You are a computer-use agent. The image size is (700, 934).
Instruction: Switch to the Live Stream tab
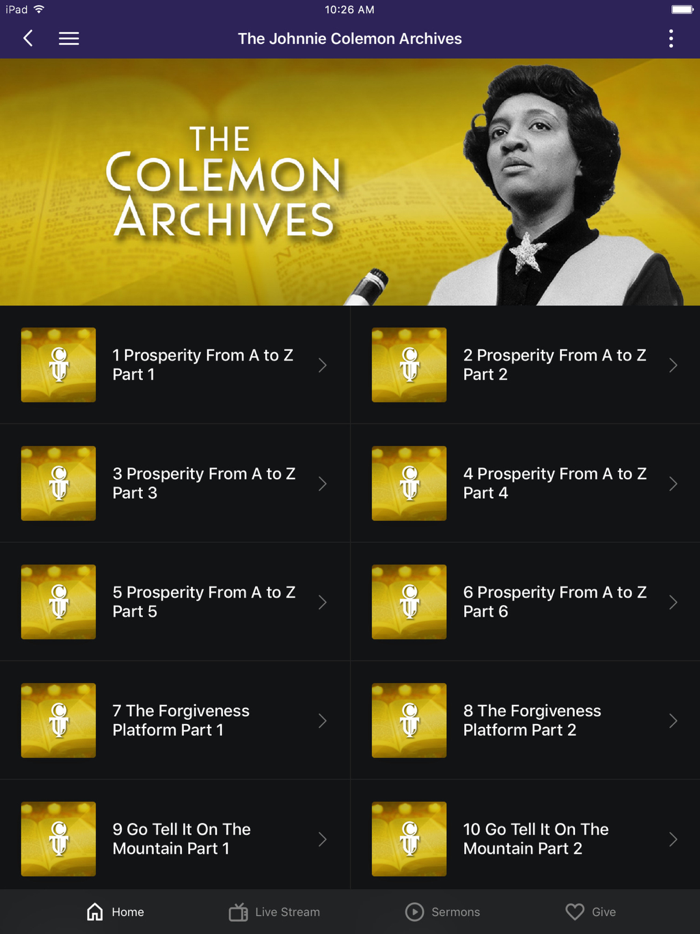(275, 912)
